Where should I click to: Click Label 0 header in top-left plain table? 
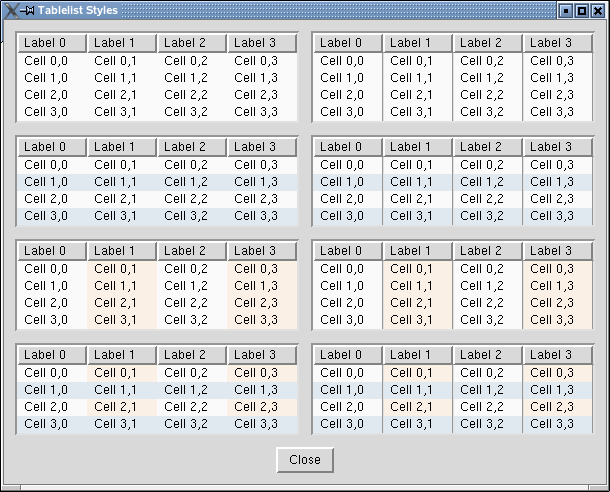52,43
